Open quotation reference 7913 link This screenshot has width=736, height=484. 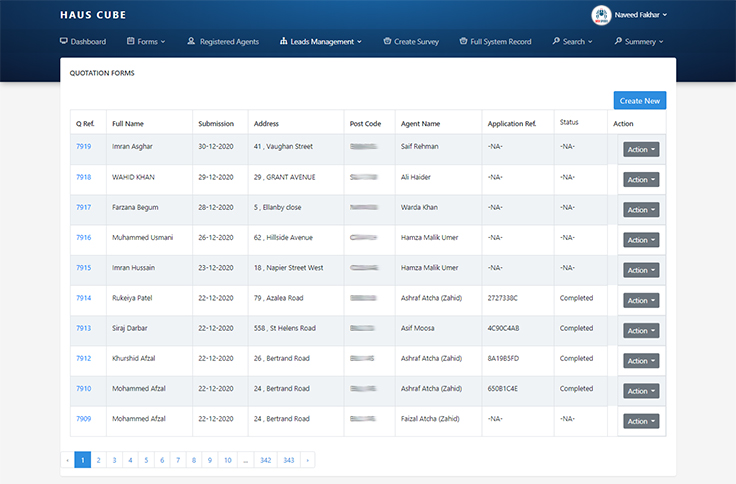pyautogui.click(x=83, y=328)
